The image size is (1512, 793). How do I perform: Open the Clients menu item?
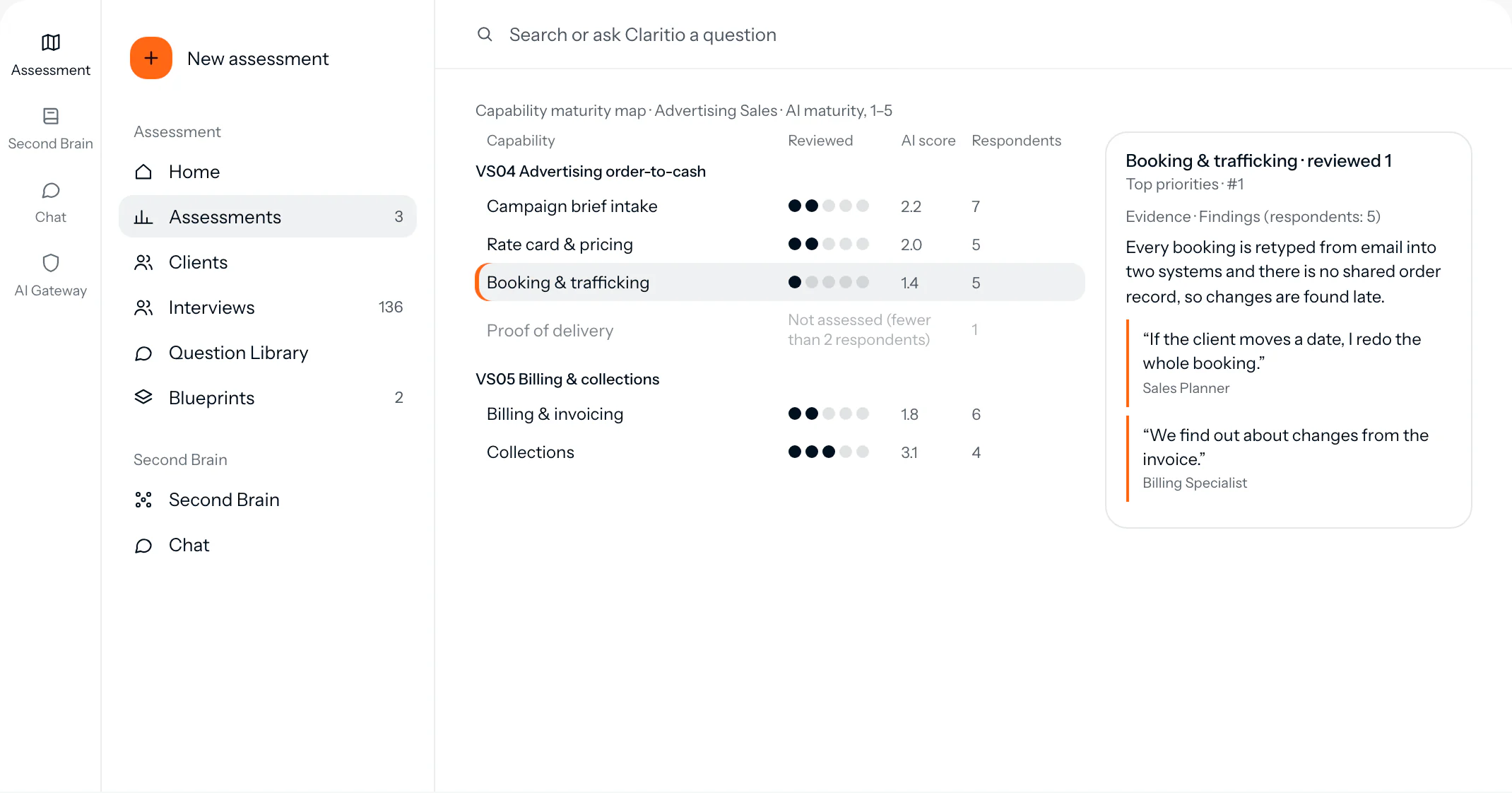coord(268,262)
